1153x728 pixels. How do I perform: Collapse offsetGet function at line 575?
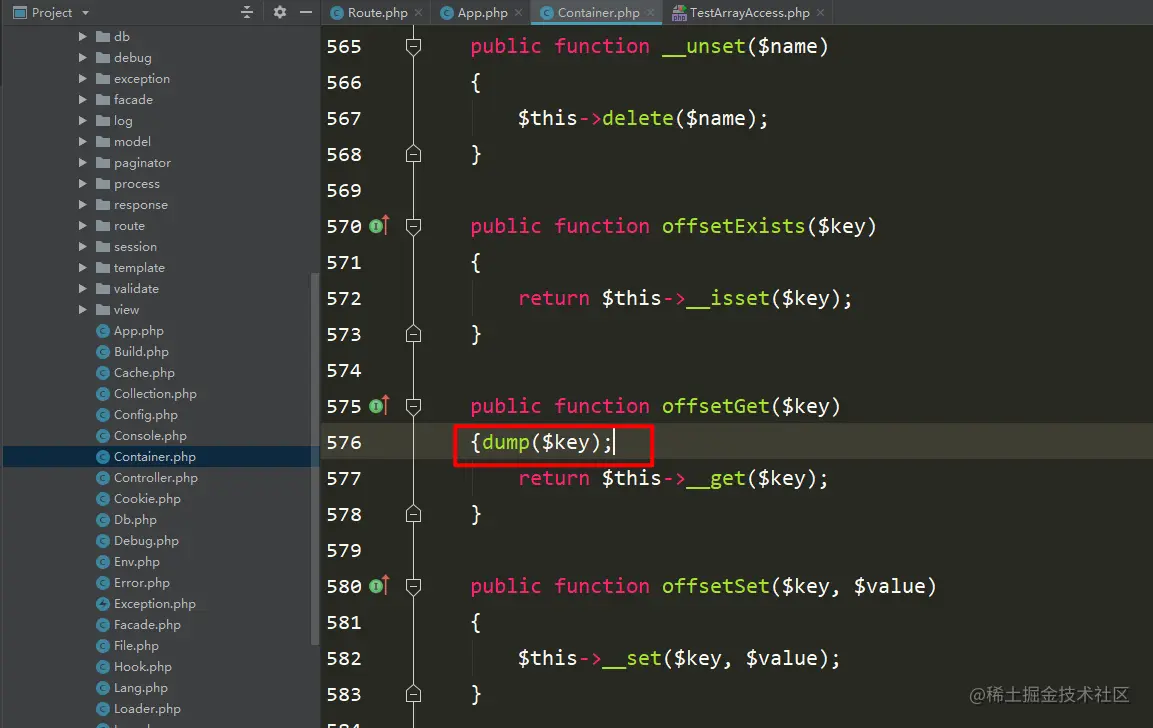[413, 407]
